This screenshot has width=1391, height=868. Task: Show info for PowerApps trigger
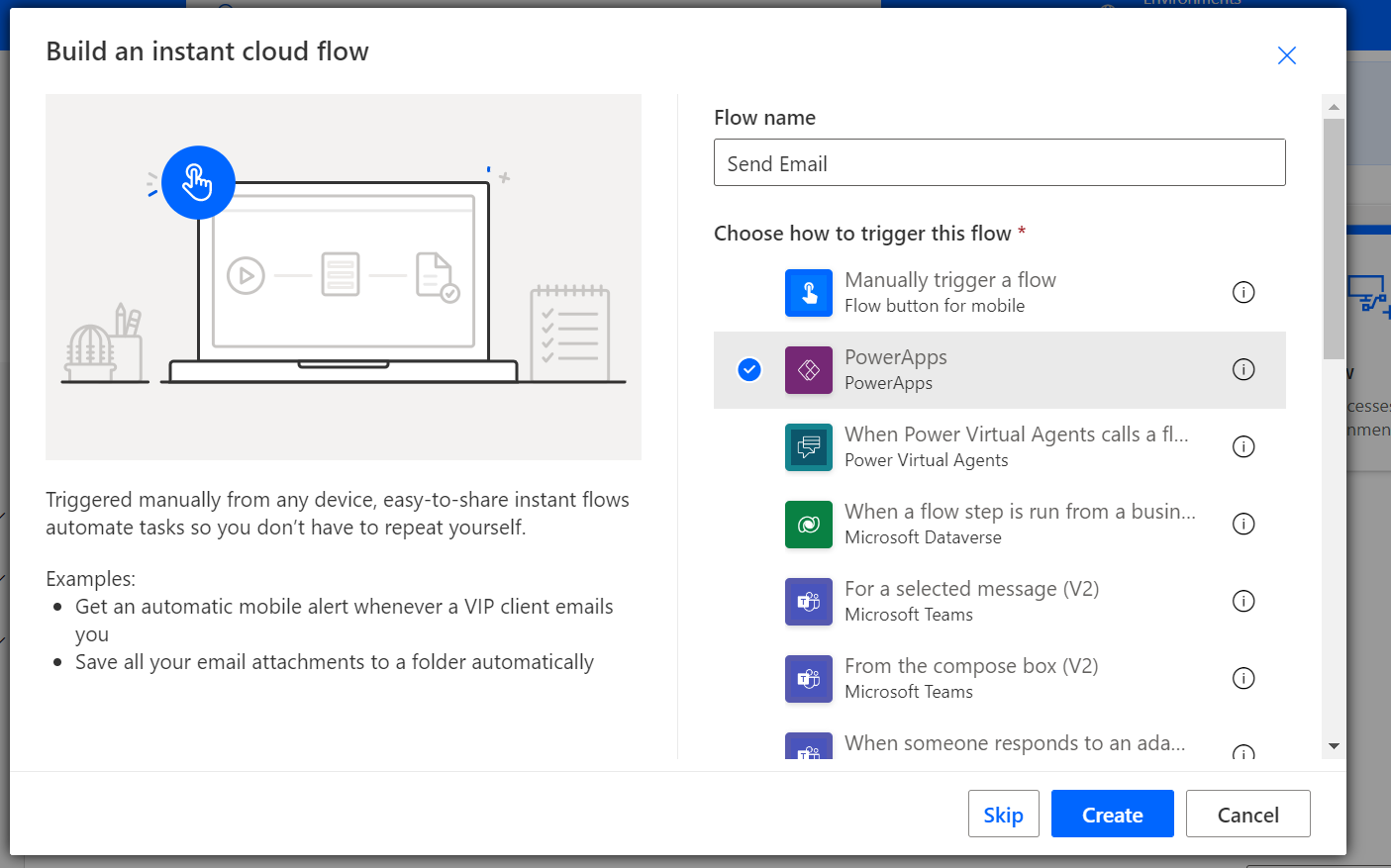click(1243, 369)
